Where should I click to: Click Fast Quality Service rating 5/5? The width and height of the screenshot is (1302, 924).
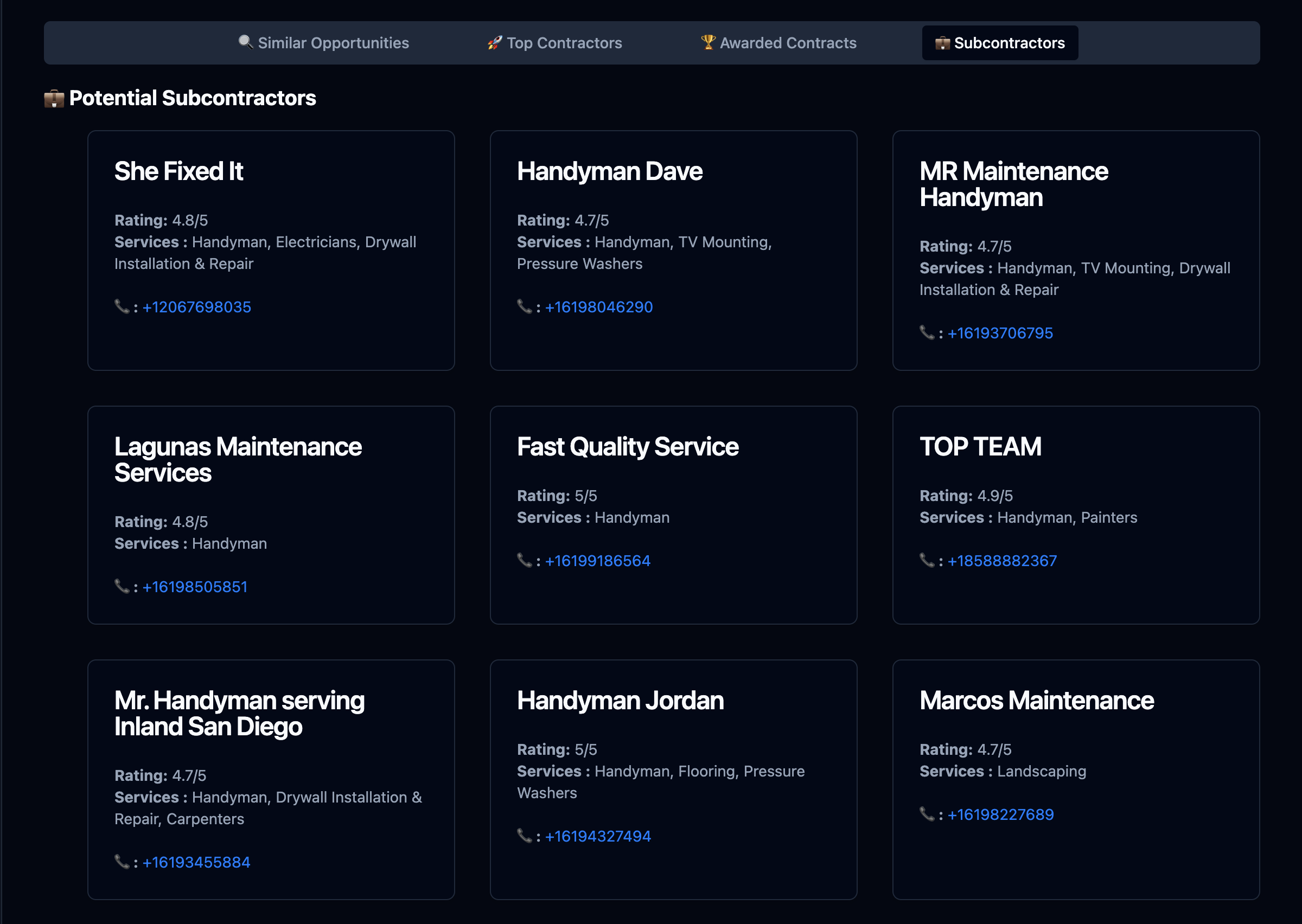point(557,496)
